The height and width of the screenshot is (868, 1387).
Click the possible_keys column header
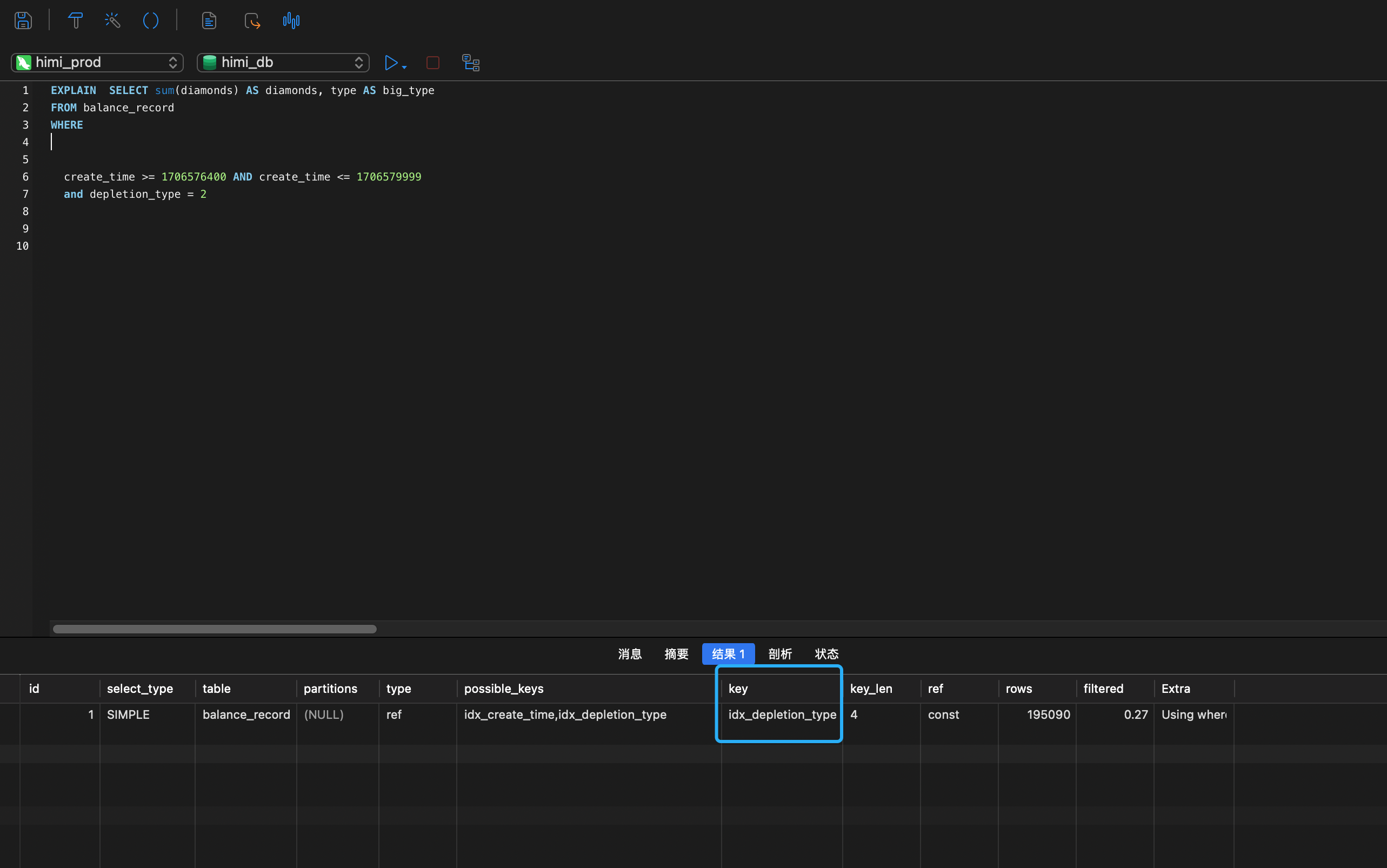589,689
